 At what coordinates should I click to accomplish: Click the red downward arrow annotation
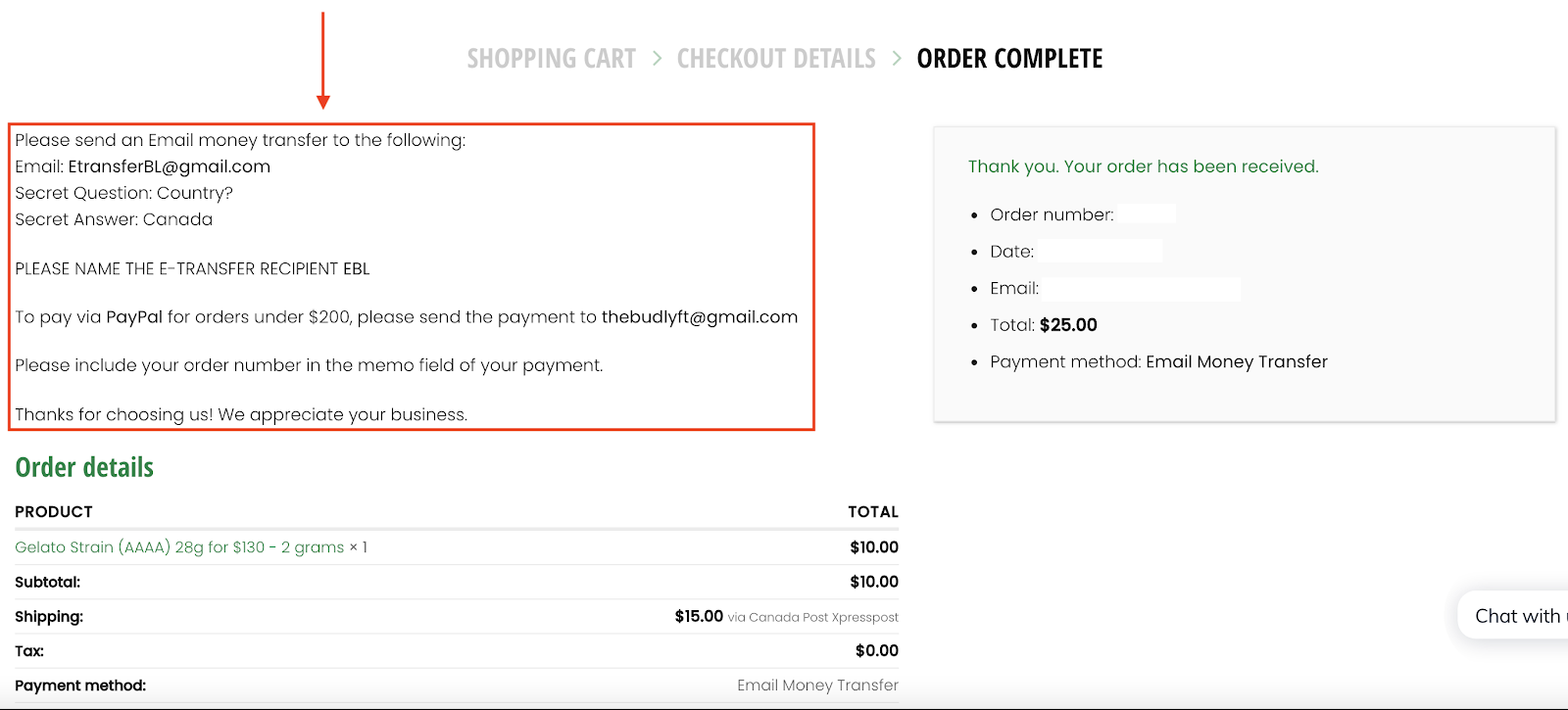(323, 61)
